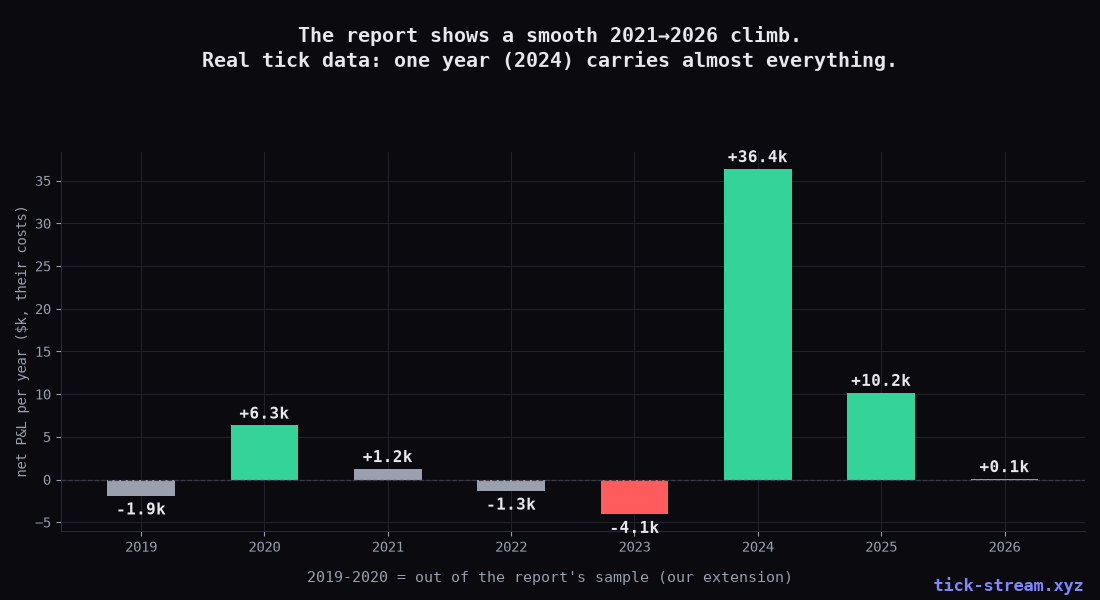Select the '+6.3k' label
The width and height of the screenshot is (1100, 600).
(264, 413)
